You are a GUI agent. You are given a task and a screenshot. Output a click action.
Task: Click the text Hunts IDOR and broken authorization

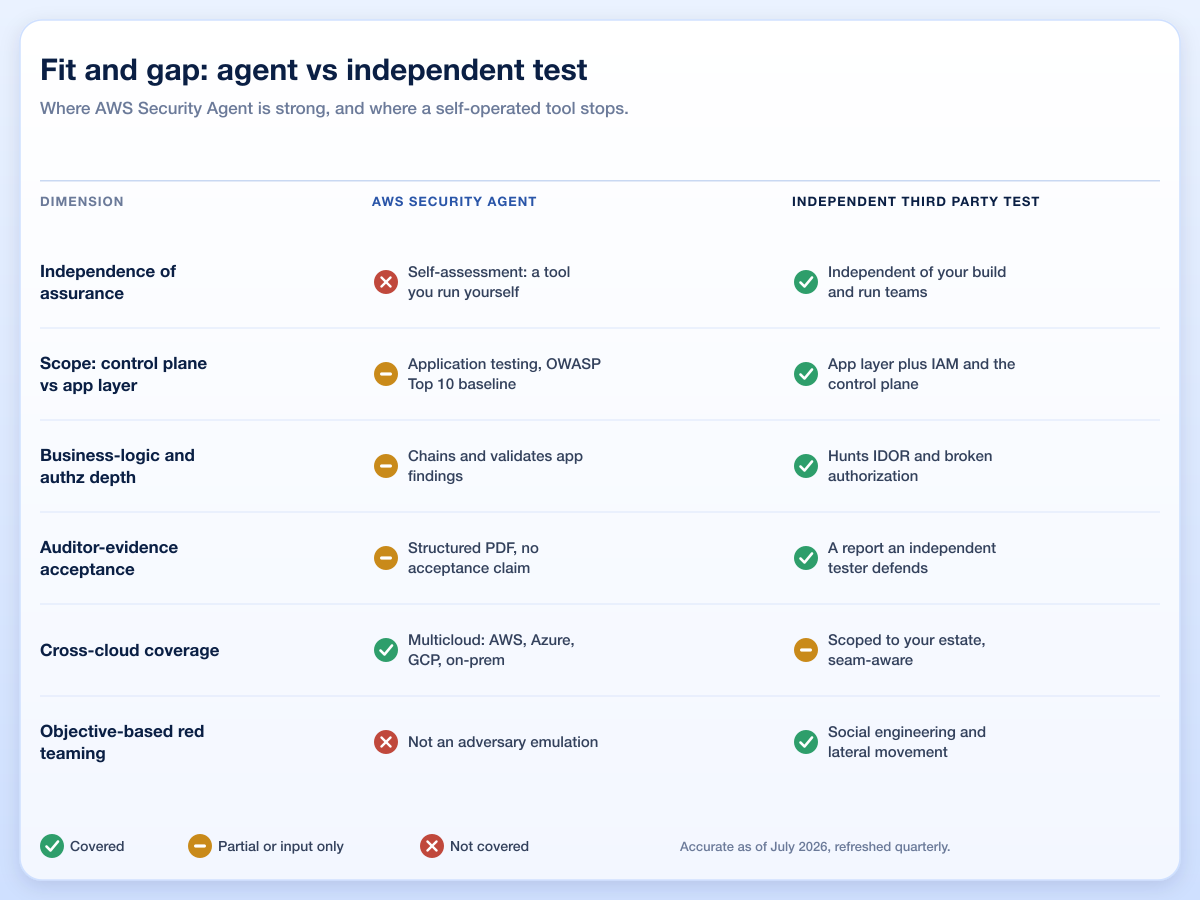point(910,466)
